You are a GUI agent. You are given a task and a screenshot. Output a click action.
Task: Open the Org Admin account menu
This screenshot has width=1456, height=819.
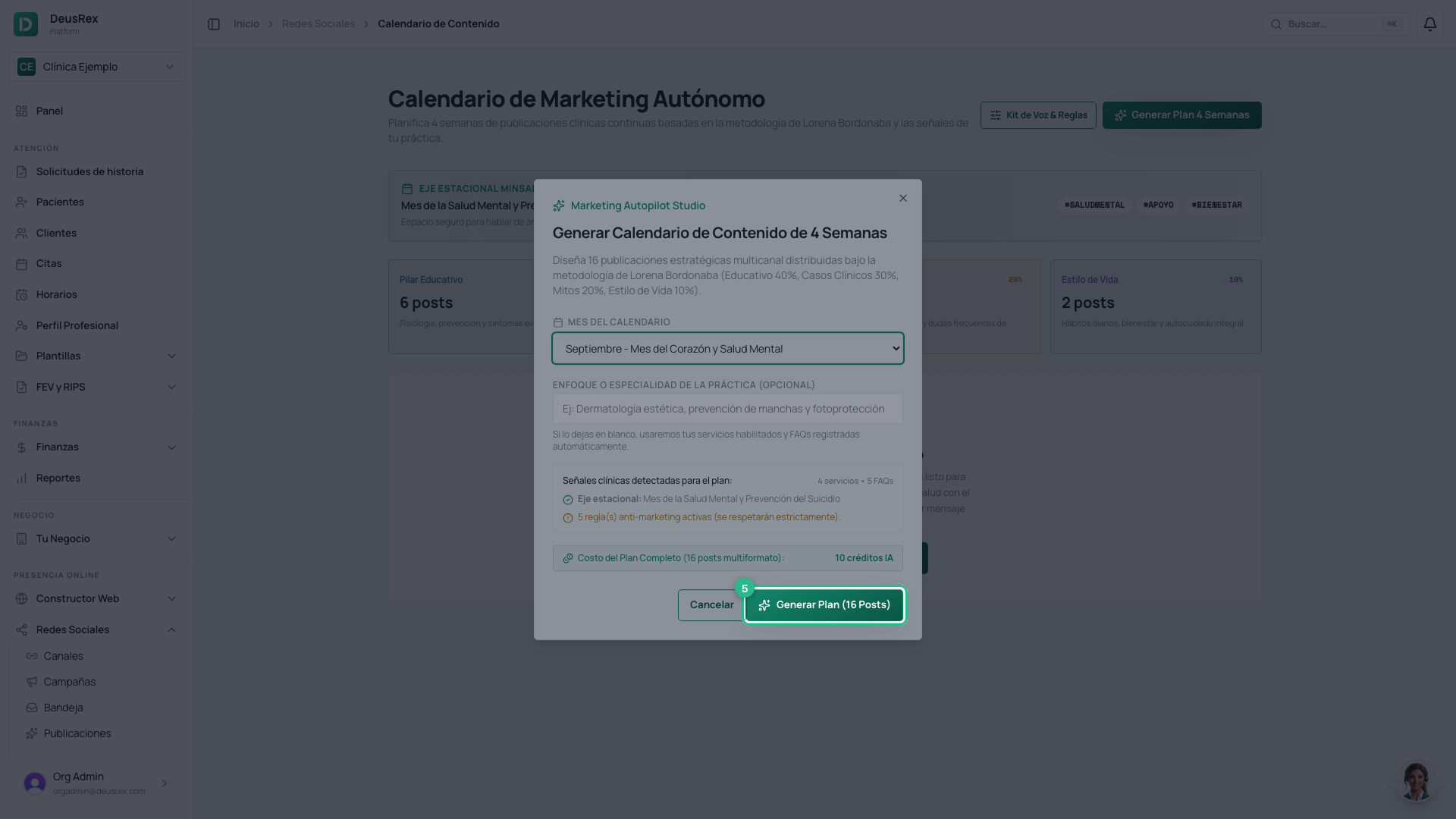point(96,783)
